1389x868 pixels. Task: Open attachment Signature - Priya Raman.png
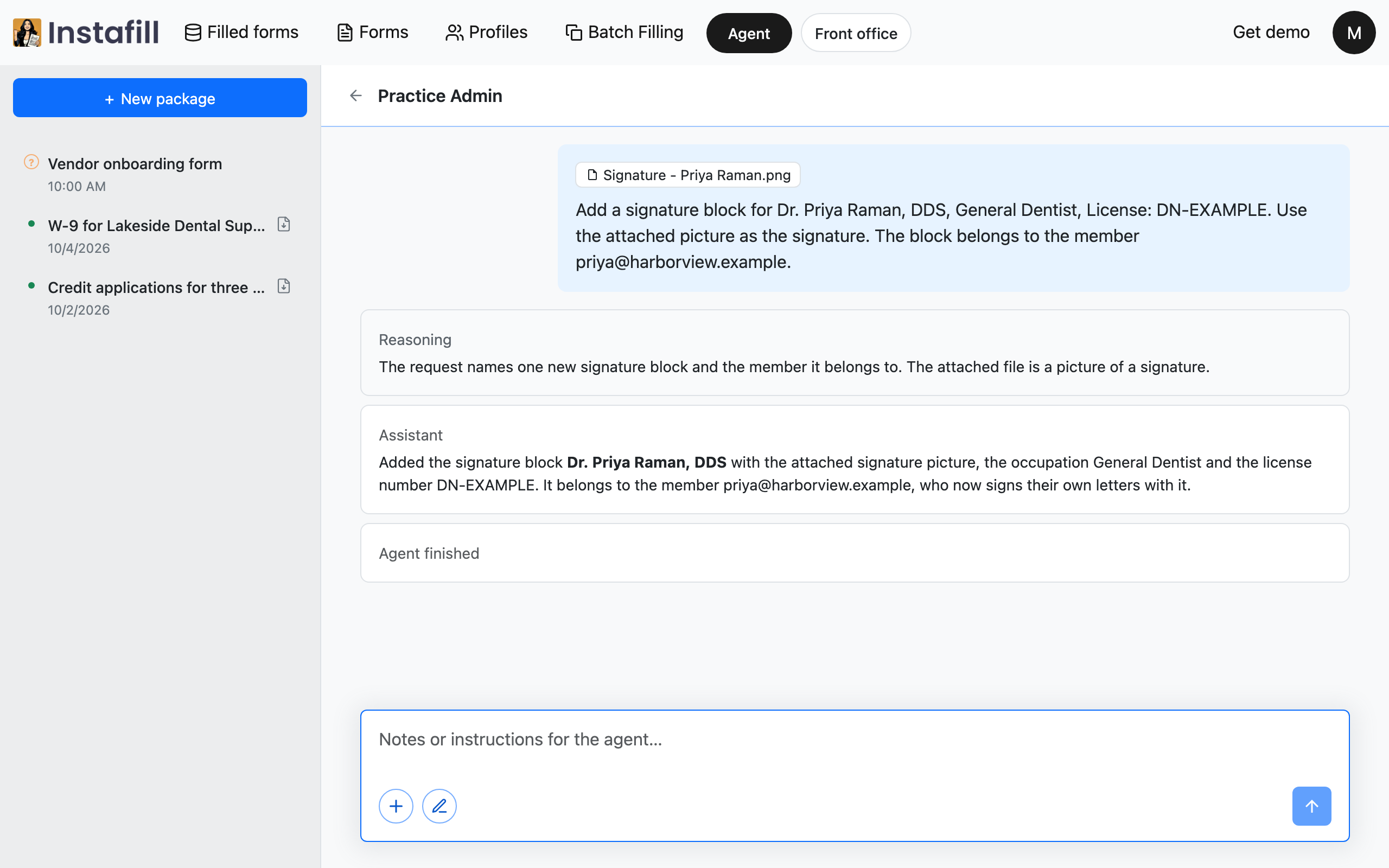tap(687, 175)
